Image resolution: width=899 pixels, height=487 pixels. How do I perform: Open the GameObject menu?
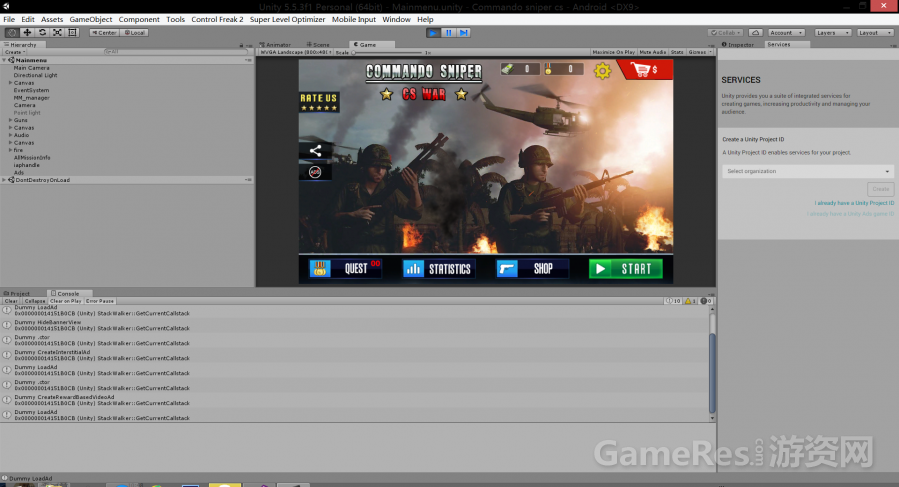tap(91, 20)
